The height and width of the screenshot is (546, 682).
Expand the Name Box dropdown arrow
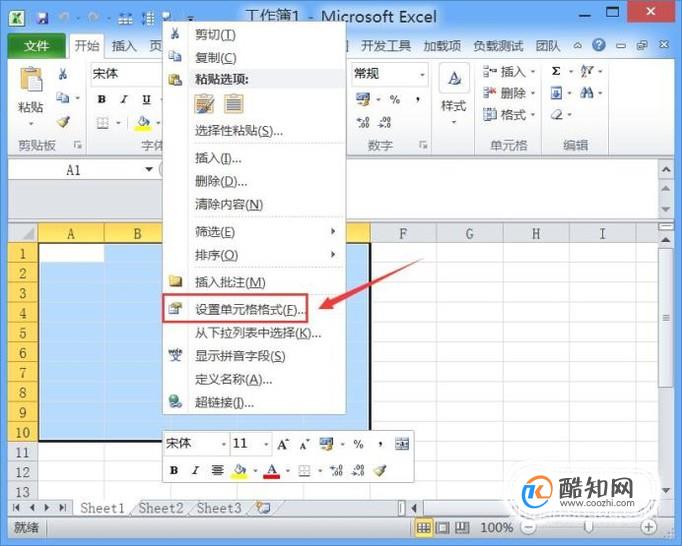pyautogui.click(x=149, y=169)
